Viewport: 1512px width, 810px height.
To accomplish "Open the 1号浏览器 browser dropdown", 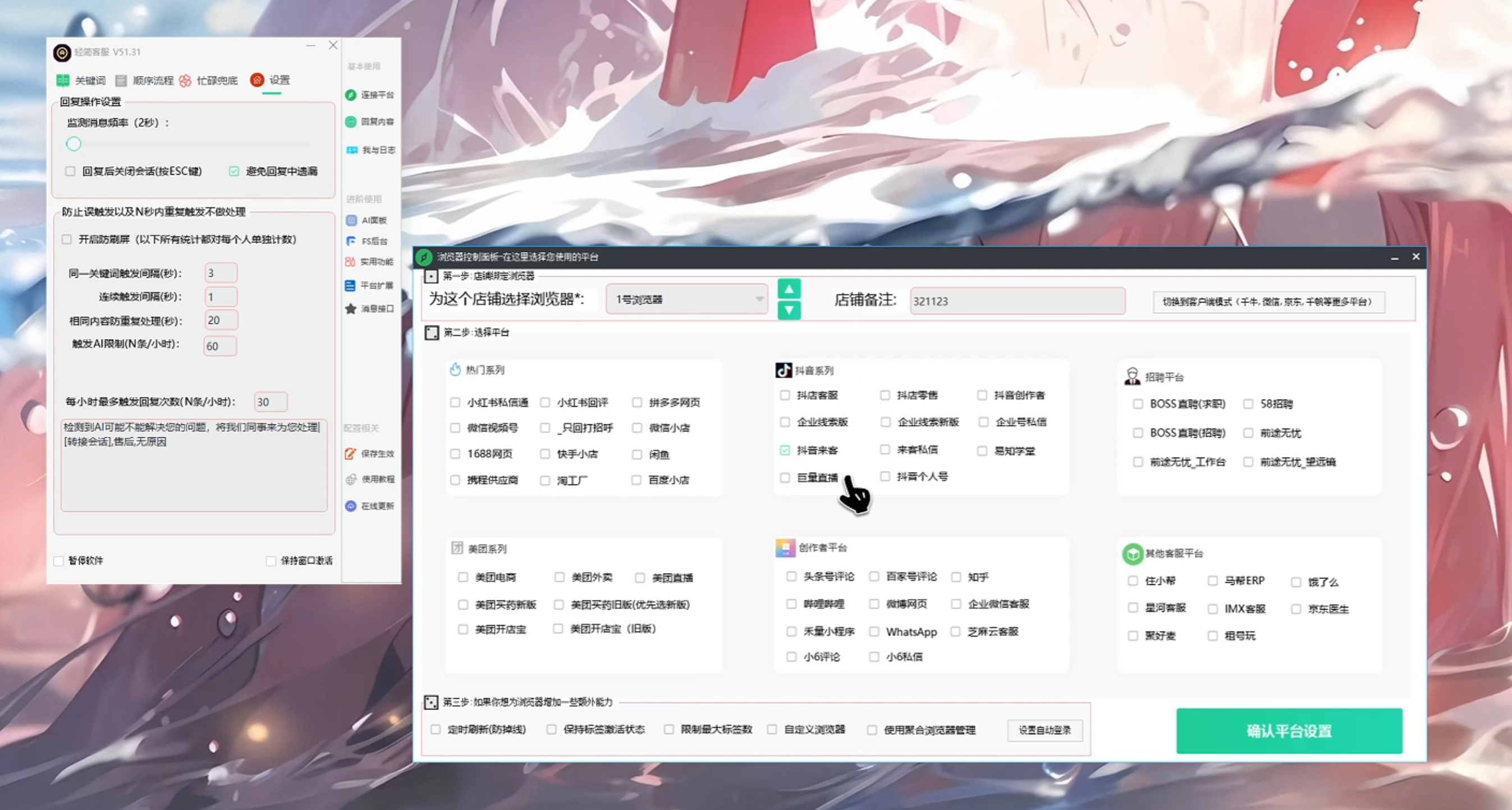I will click(687, 299).
